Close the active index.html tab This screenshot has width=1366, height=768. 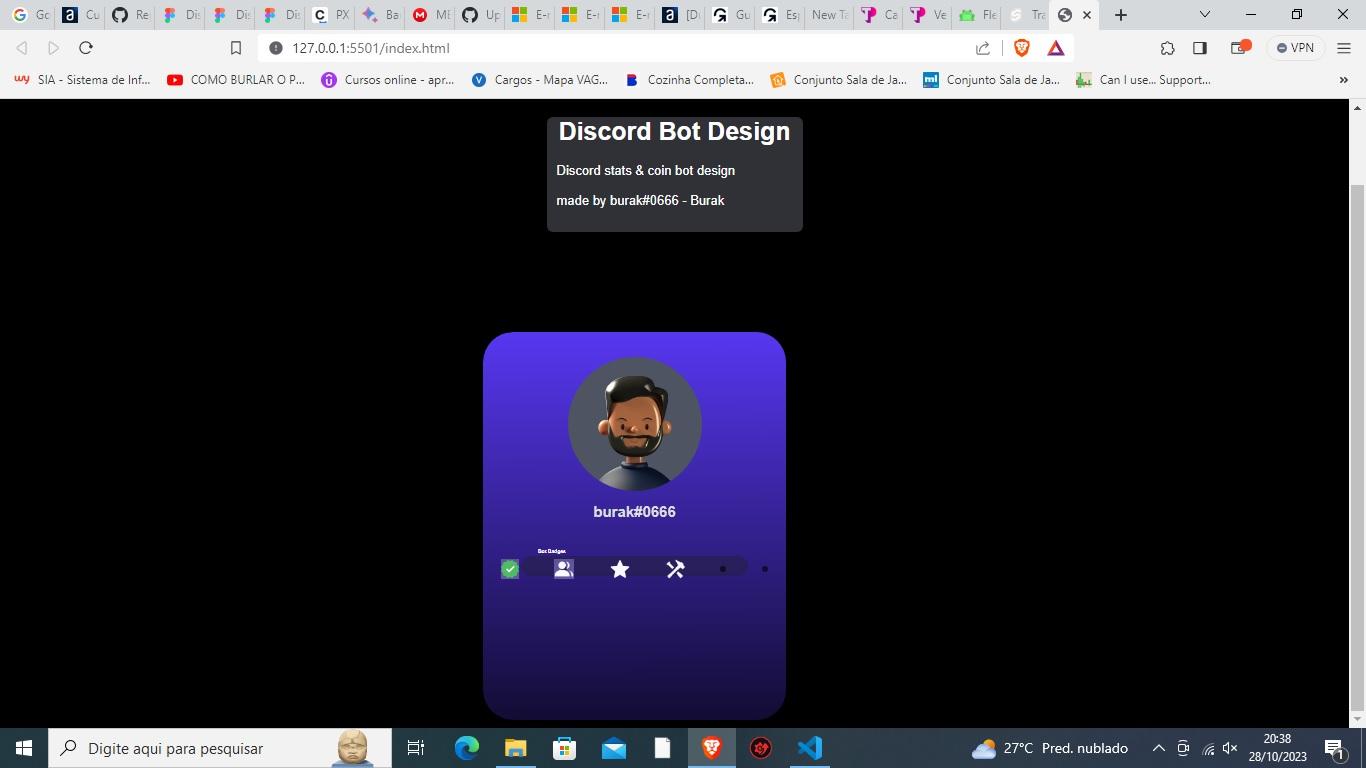[x=1087, y=15]
